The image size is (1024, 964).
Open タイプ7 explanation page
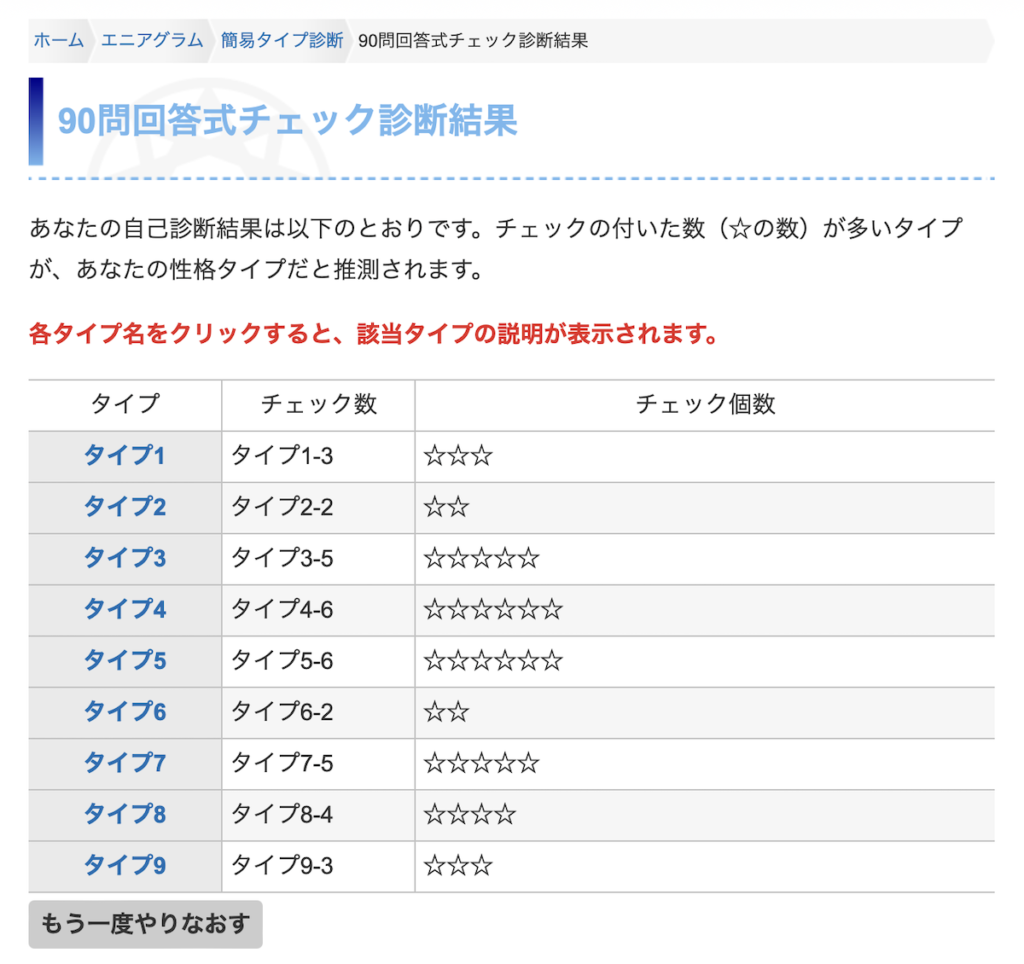click(124, 763)
